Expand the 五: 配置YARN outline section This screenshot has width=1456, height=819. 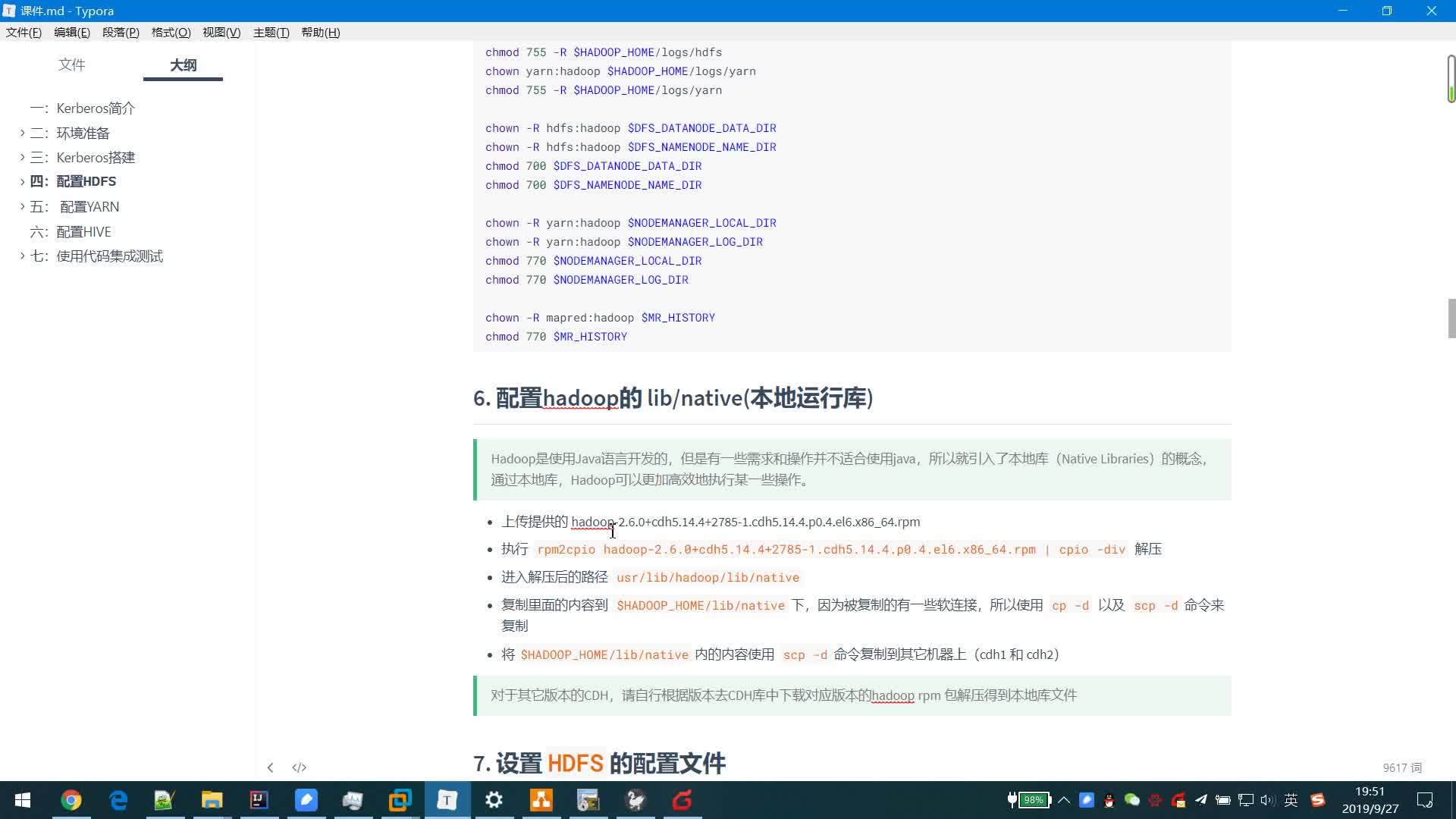22,206
